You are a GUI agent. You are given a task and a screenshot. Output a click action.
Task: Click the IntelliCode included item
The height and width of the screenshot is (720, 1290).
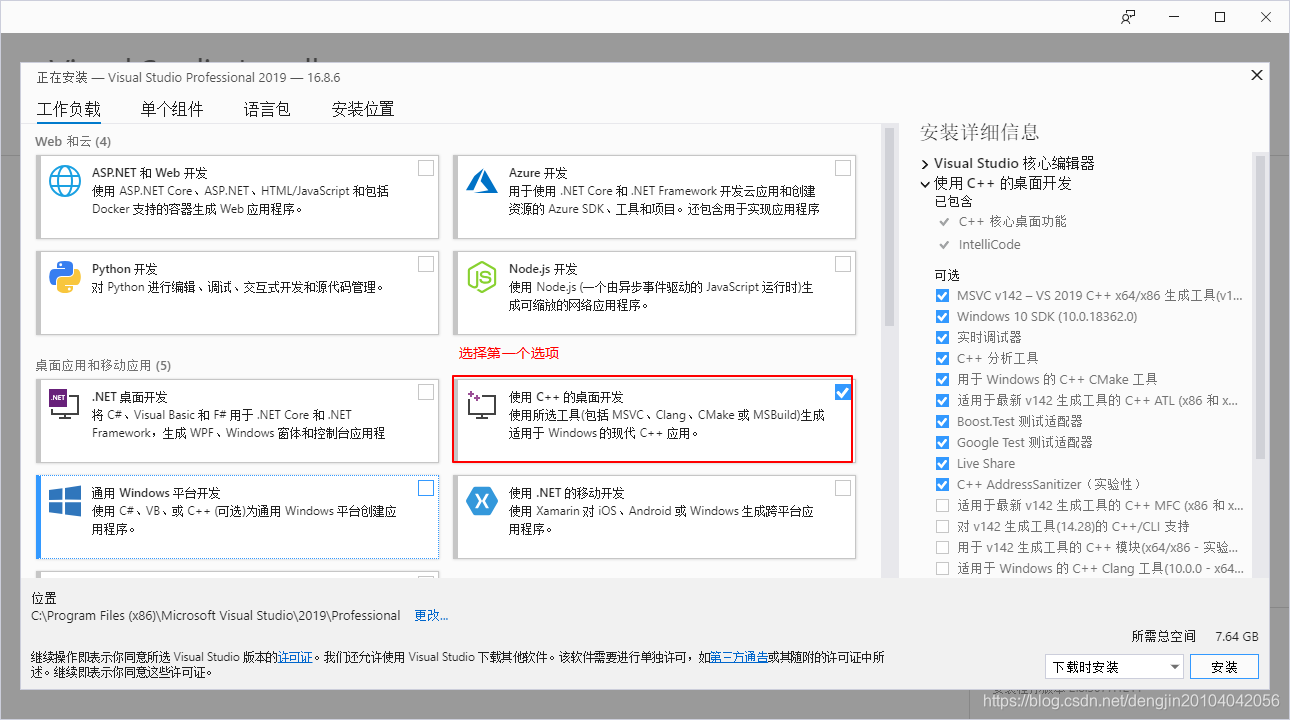tap(989, 244)
